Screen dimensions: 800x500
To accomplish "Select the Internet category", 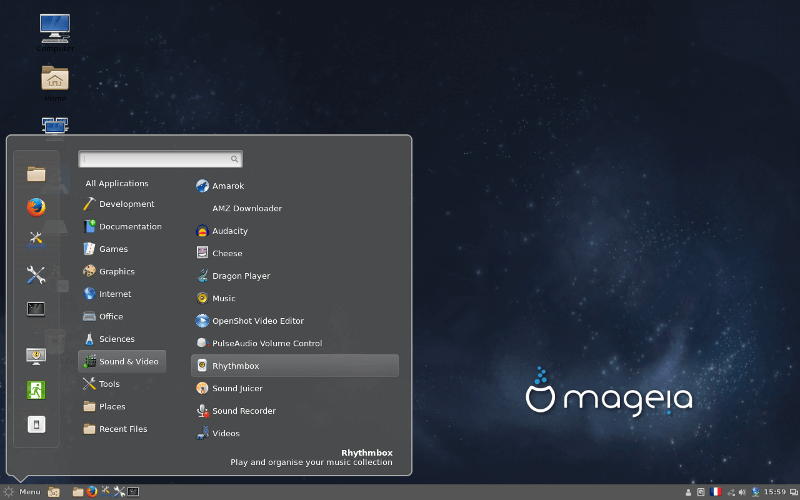I will [x=115, y=294].
